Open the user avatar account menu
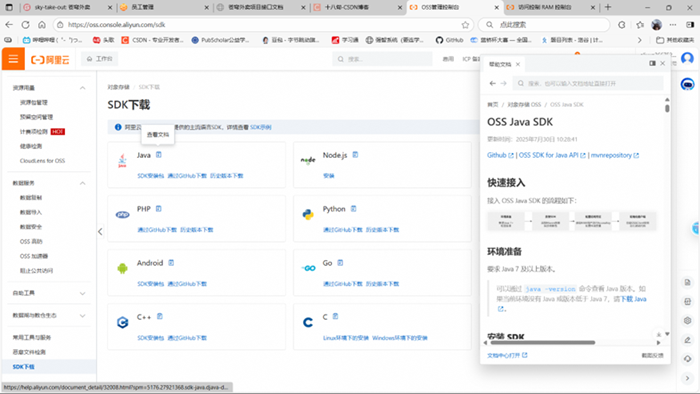The height and width of the screenshot is (394, 700). click(688, 58)
